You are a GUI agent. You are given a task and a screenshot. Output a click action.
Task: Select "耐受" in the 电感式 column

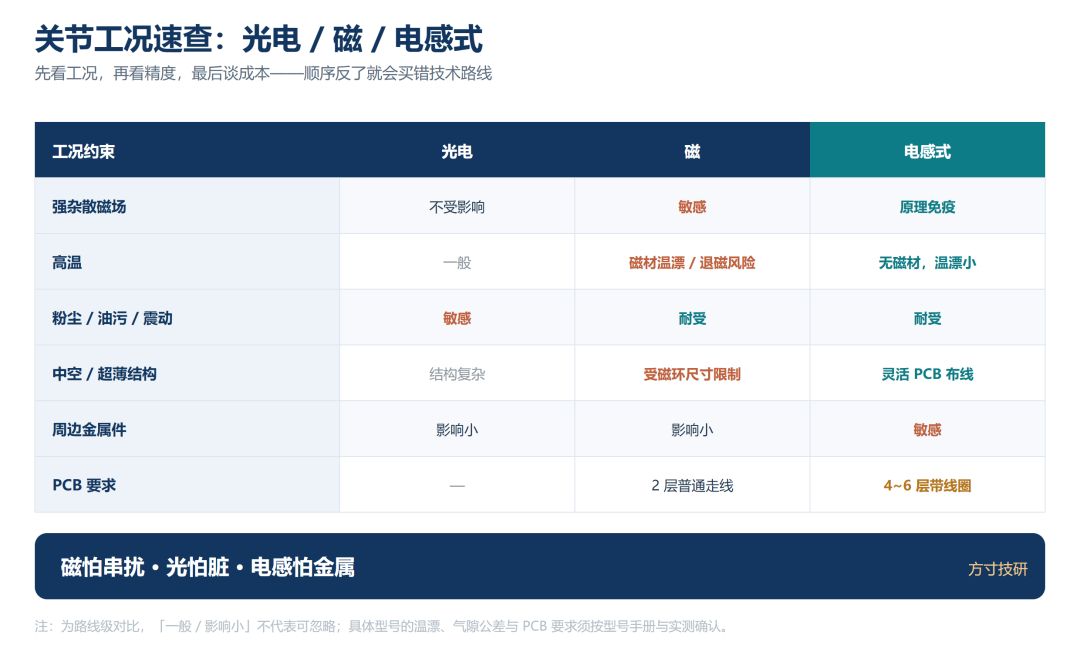pyautogui.click(x=927, y=318)
